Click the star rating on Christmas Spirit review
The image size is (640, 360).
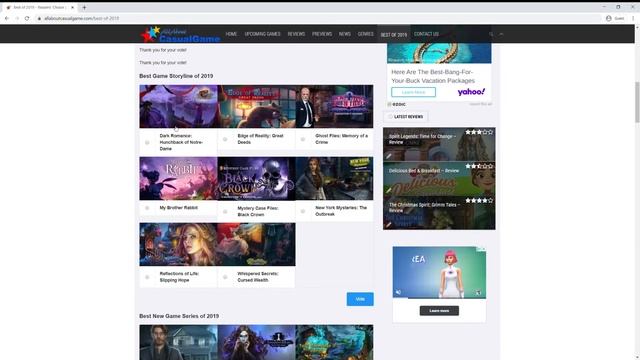tap(479, 200)
